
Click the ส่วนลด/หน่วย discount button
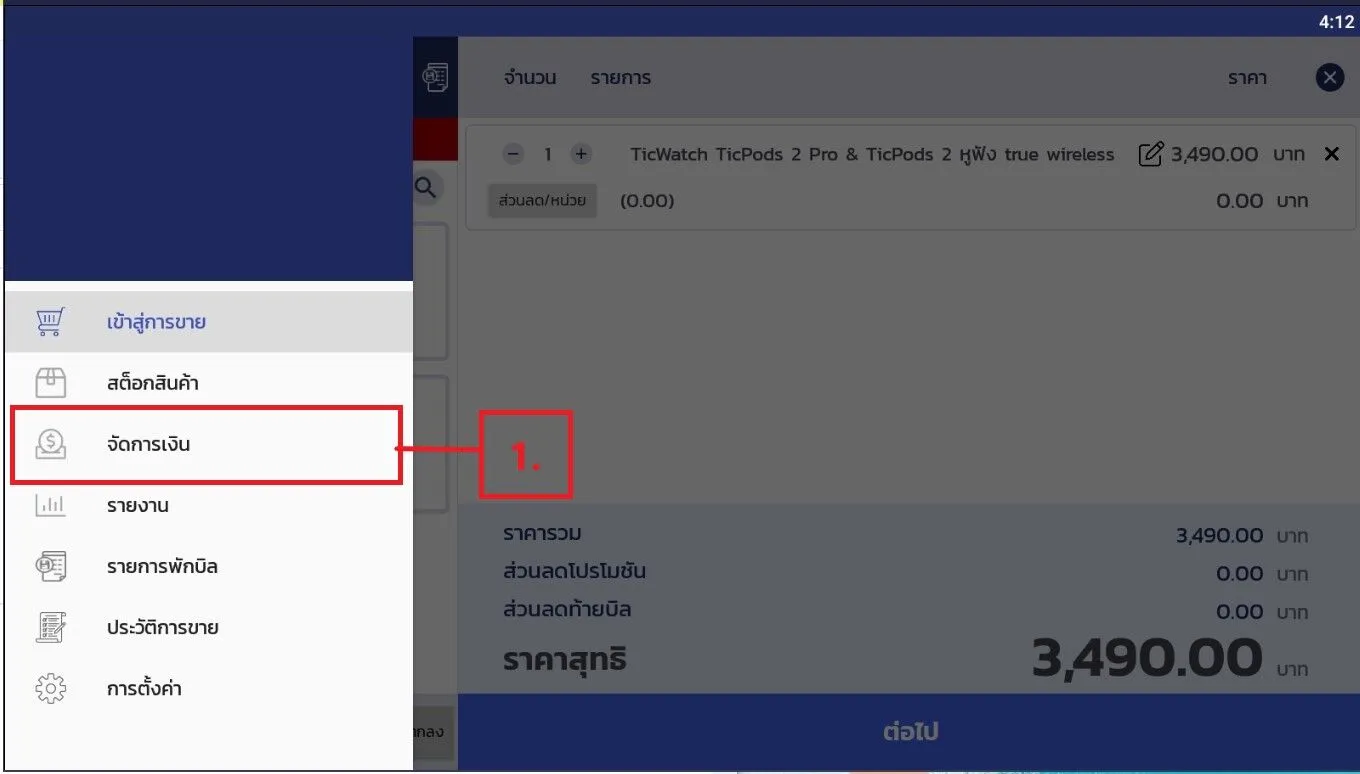coord(542,200)
